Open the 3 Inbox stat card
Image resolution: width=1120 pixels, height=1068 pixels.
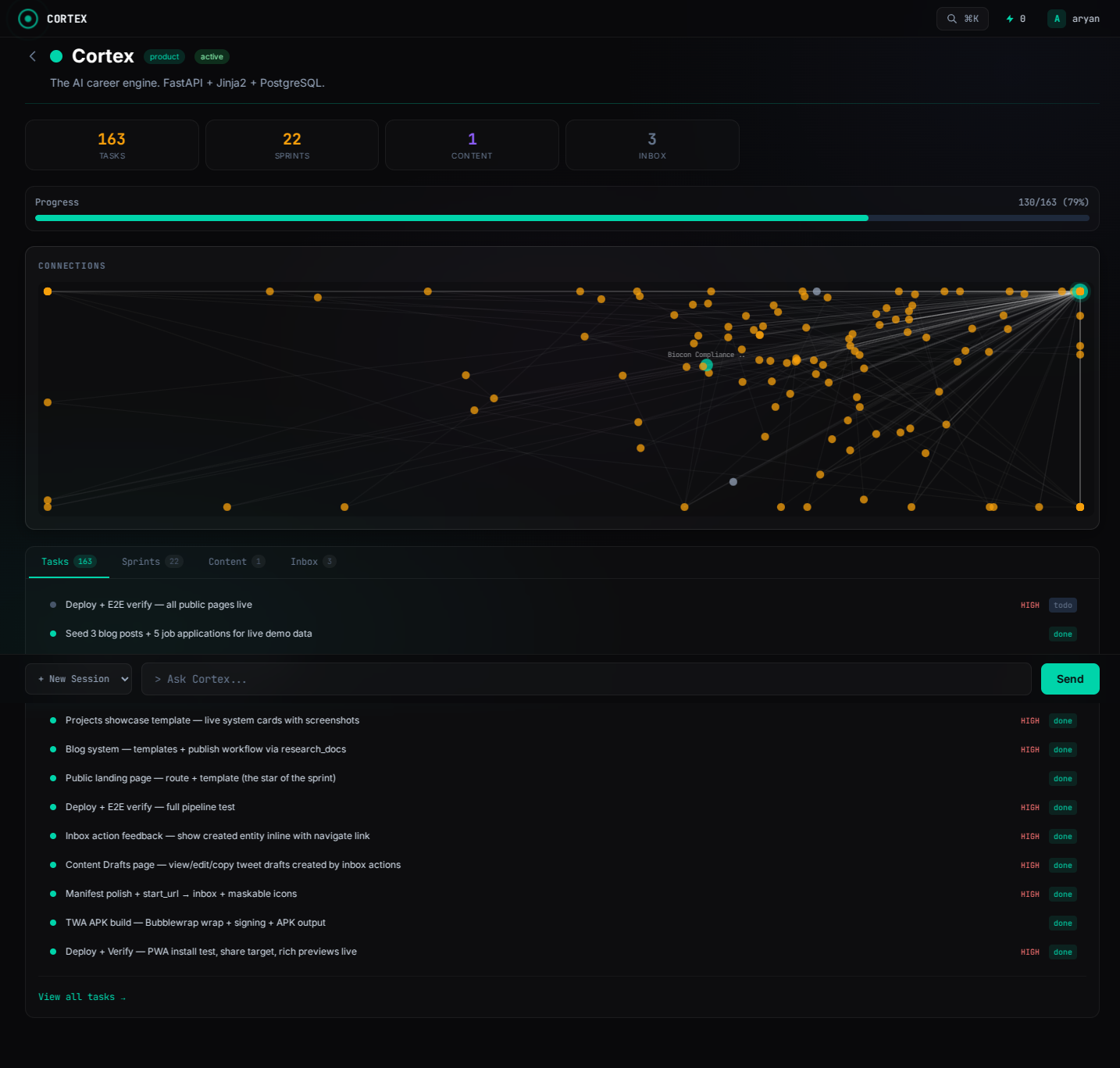[652, 145]
